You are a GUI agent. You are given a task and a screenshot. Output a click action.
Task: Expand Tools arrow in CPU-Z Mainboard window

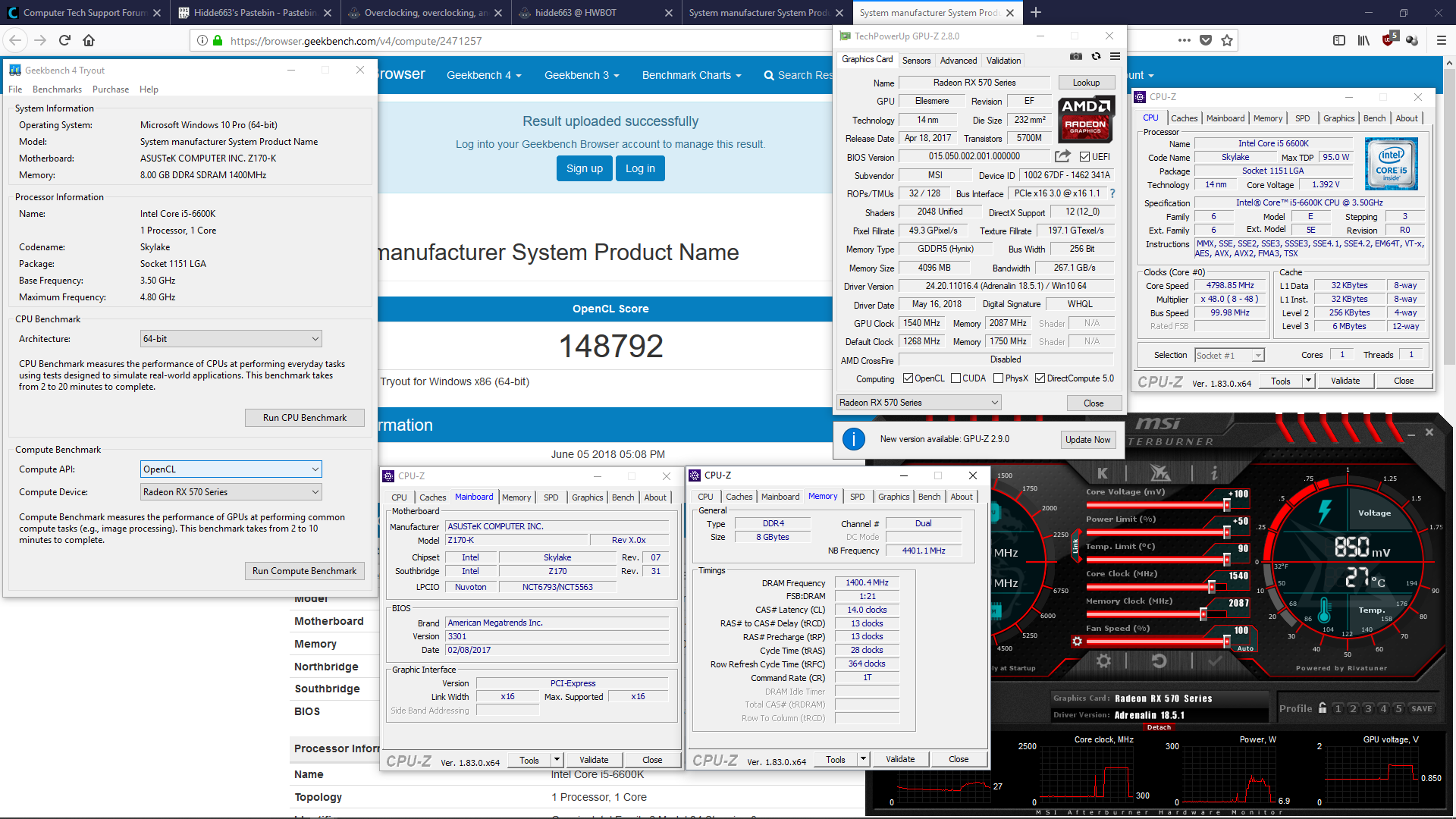(x=557, y=760)
